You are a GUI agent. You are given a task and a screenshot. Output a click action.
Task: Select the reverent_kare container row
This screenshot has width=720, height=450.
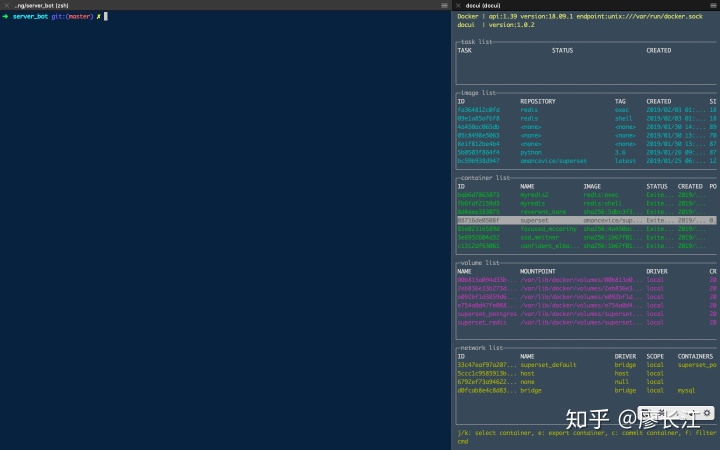tap(586, 212)
